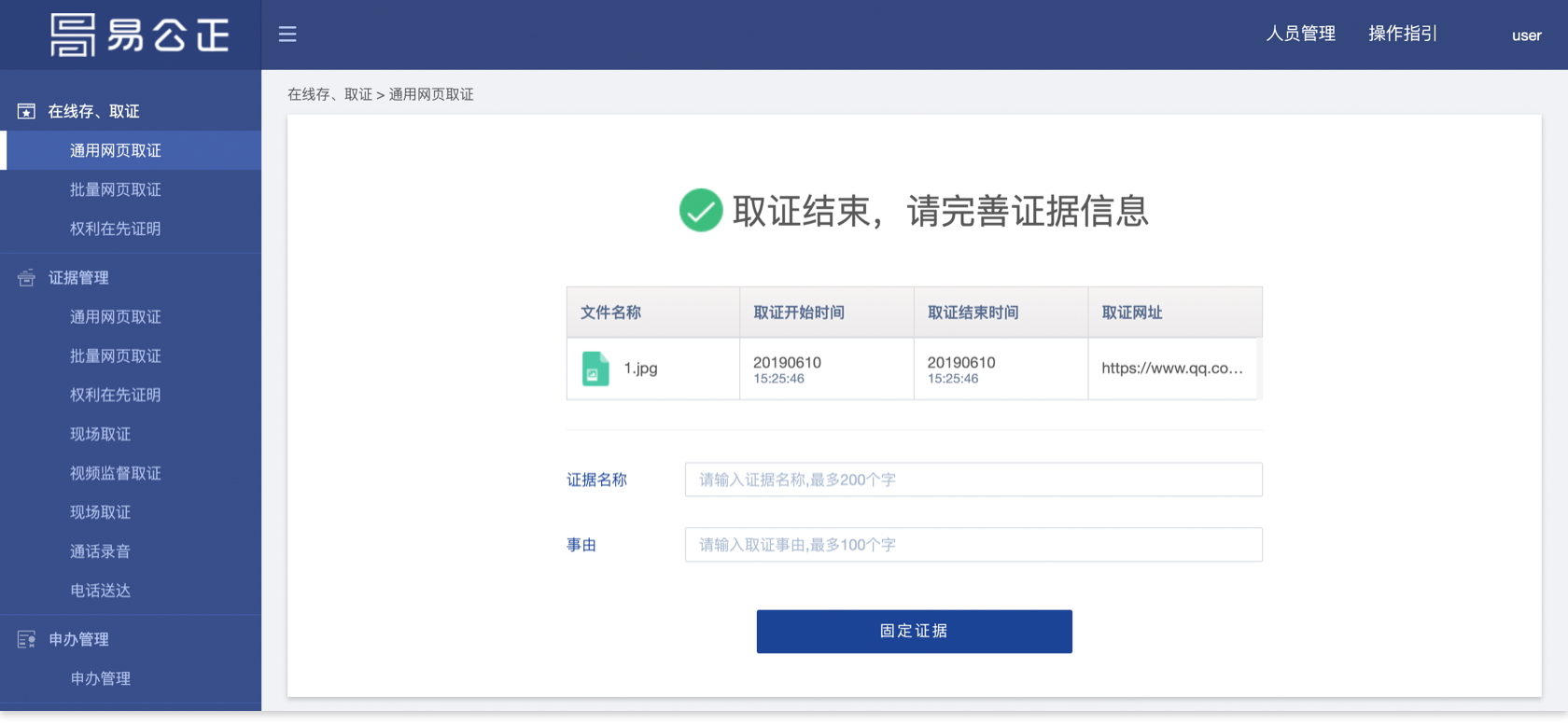Click the 申办管理 section header icon

point(26,640)
